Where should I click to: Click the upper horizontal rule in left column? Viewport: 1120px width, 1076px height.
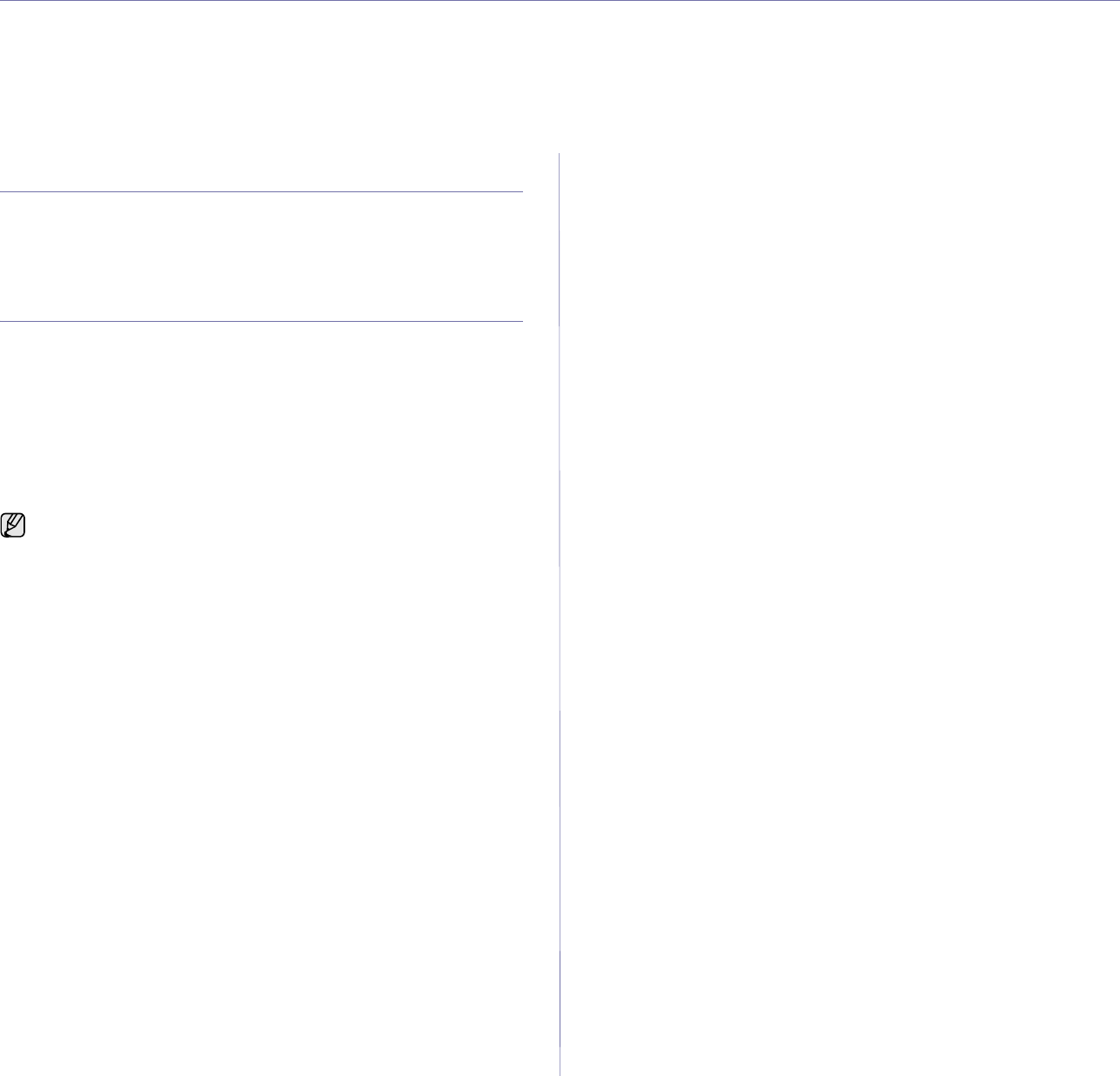261,191
